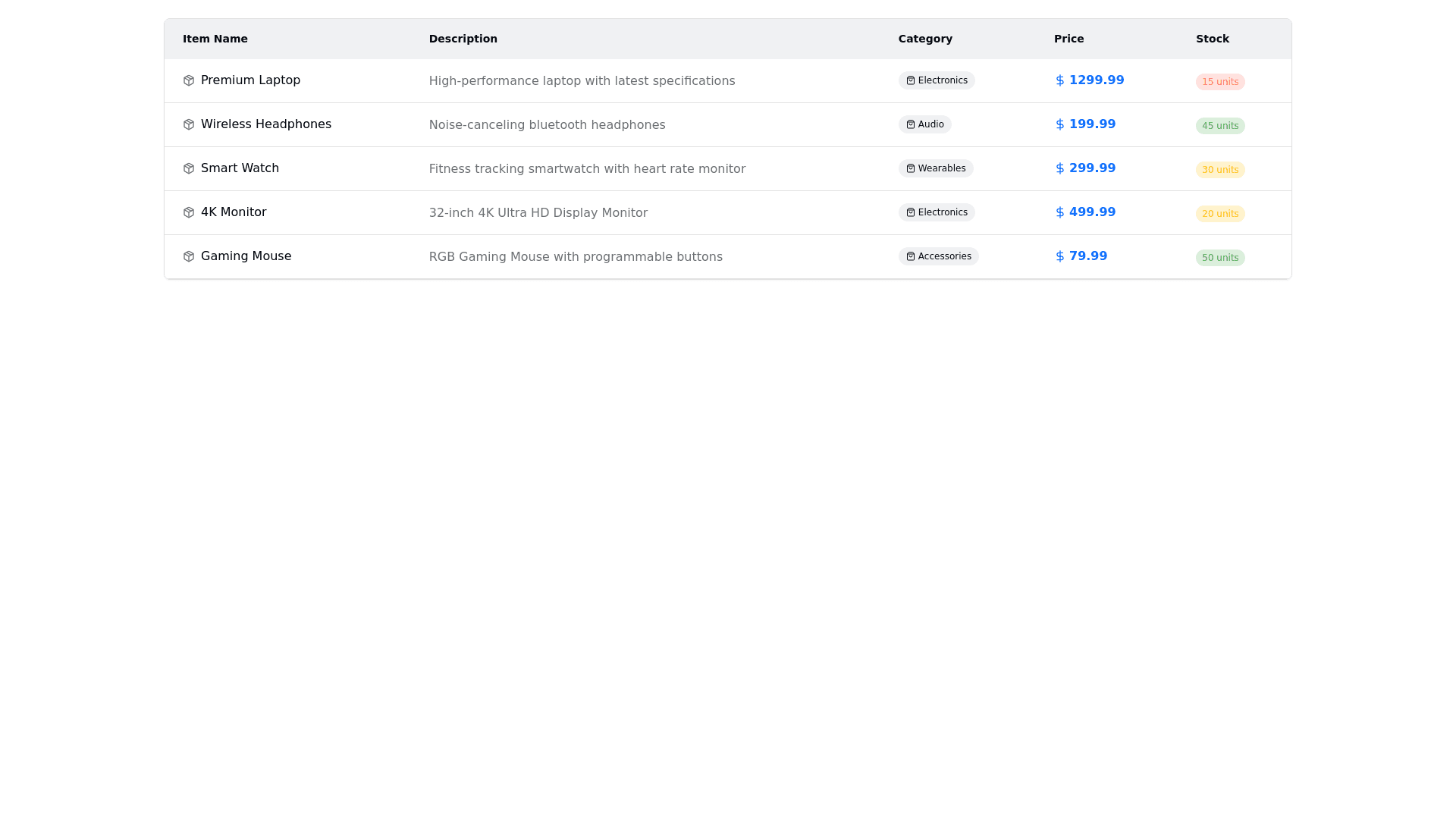This screenshot has height=819, width=1456.
Task: Click the package icon beside Smart Watch
Action: pos(189,168)
